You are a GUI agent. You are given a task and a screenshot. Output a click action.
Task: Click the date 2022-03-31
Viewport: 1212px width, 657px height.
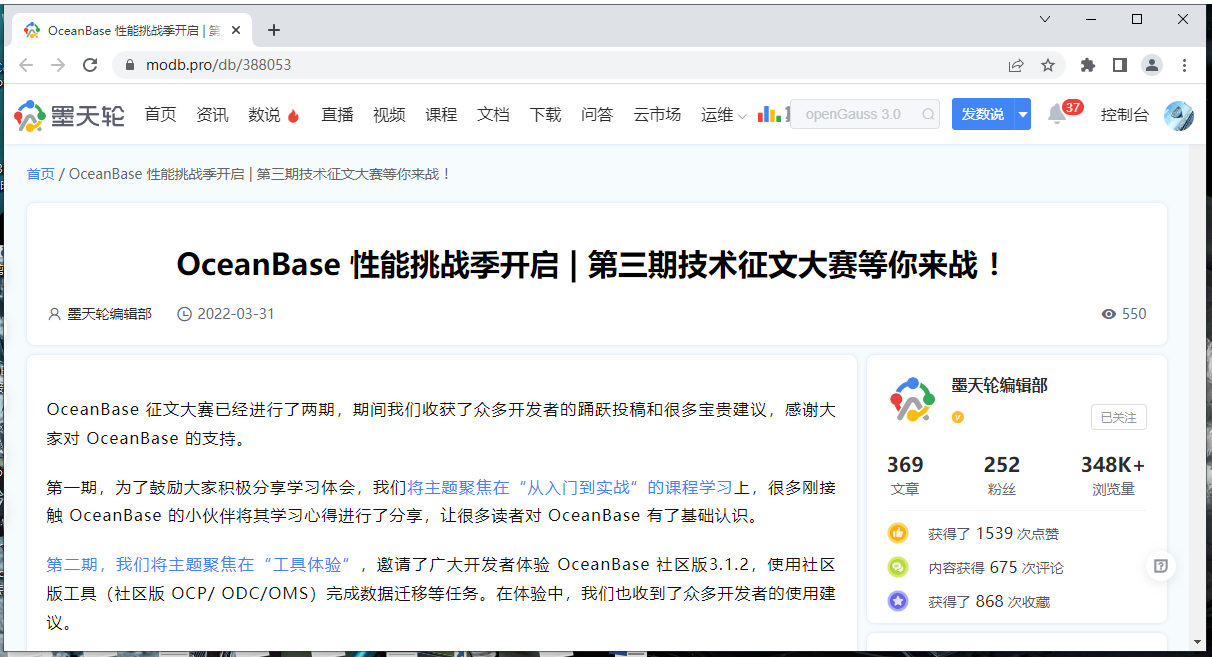click(236, 314)
